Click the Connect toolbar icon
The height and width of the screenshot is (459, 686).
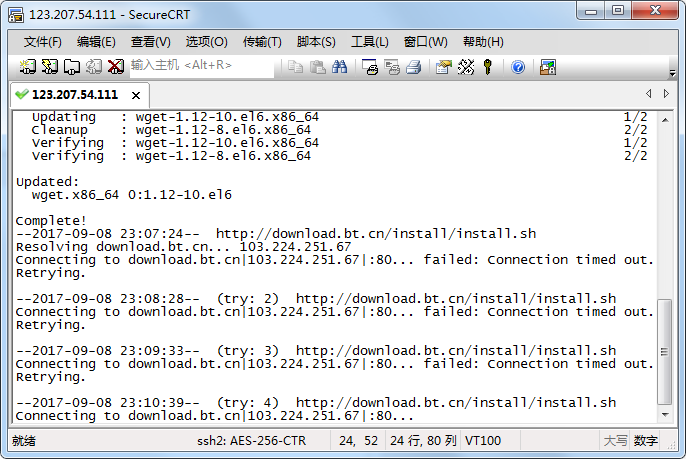28,67
